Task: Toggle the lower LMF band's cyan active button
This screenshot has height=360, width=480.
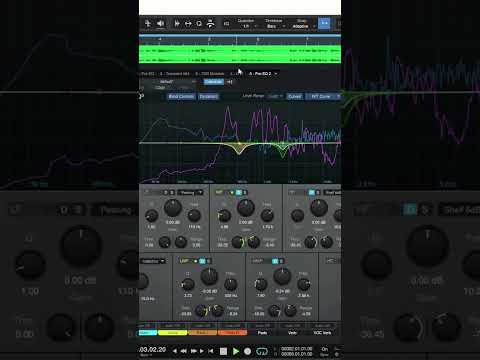Action: 202,261
